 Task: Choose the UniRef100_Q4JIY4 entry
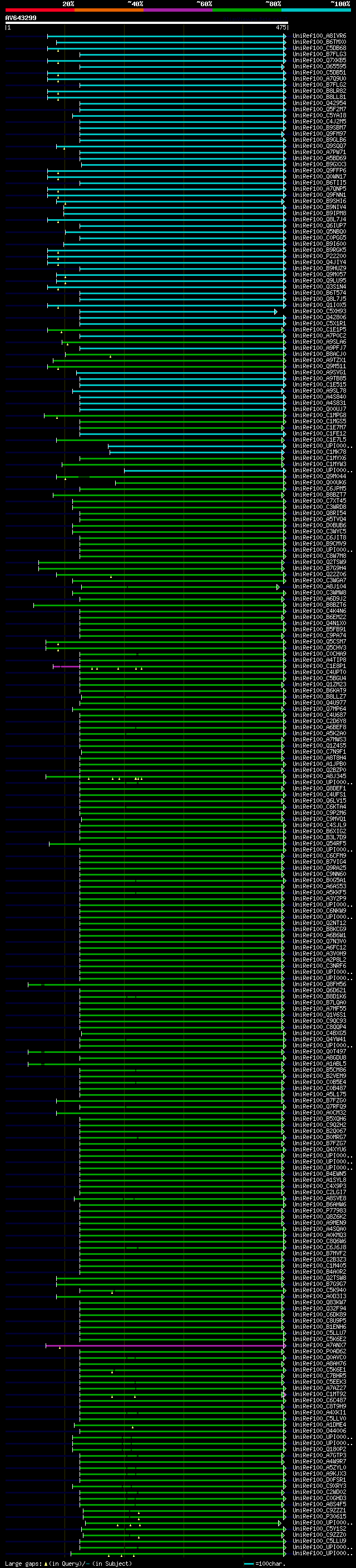319,263
